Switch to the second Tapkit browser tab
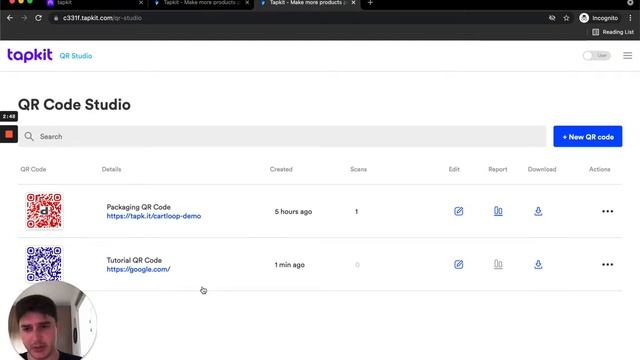Viewport: 640px width, 360px height. pos(200,3)
